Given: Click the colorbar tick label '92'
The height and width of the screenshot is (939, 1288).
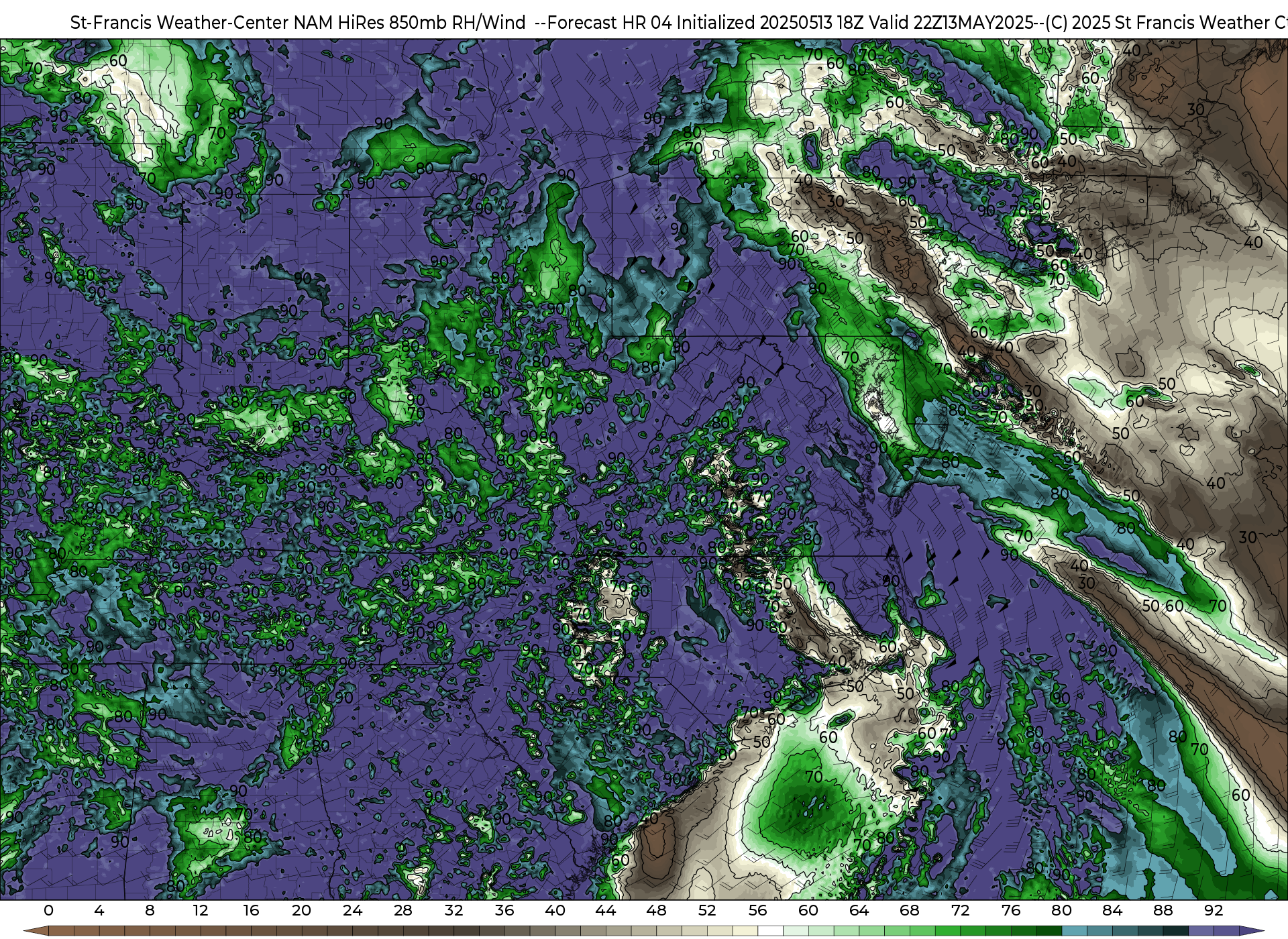Looking at the screenshot, I should 1214,910.
